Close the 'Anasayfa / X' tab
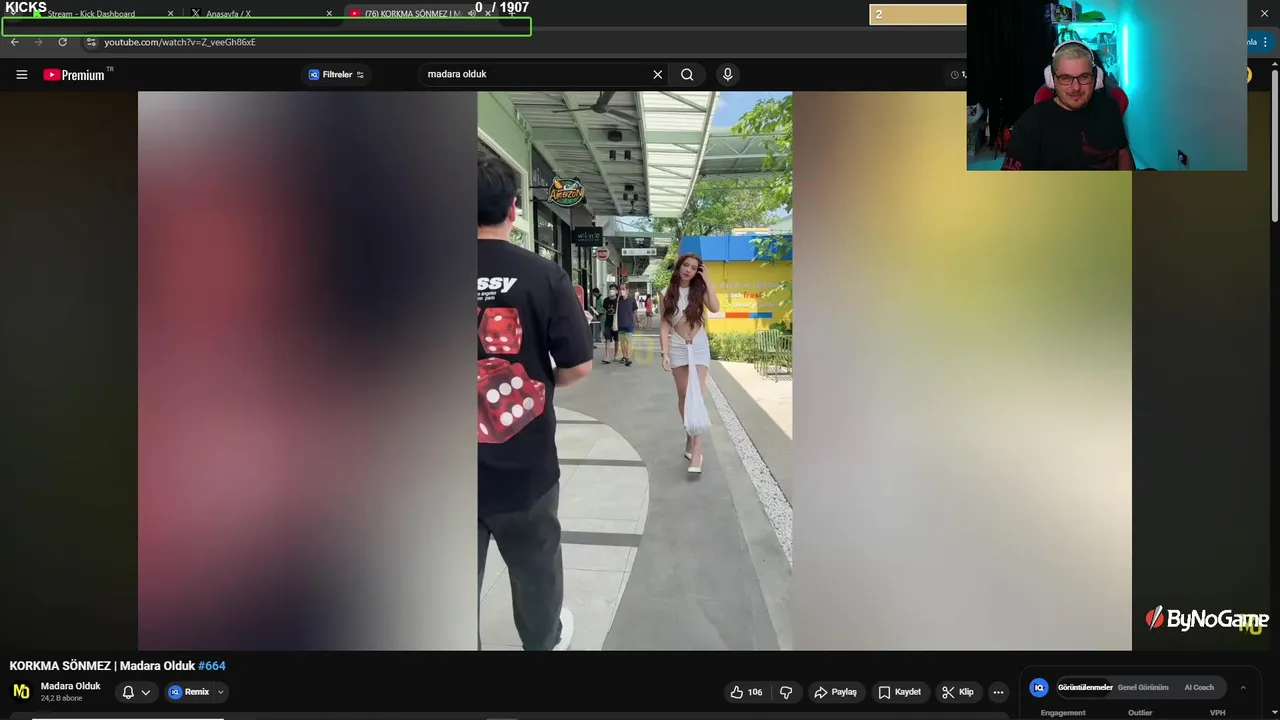Viewport: 1280px width, 720px height. point(329,14)
